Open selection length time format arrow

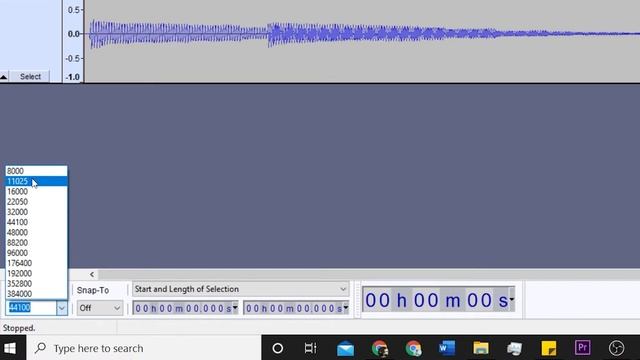click(x=346, y=308)
